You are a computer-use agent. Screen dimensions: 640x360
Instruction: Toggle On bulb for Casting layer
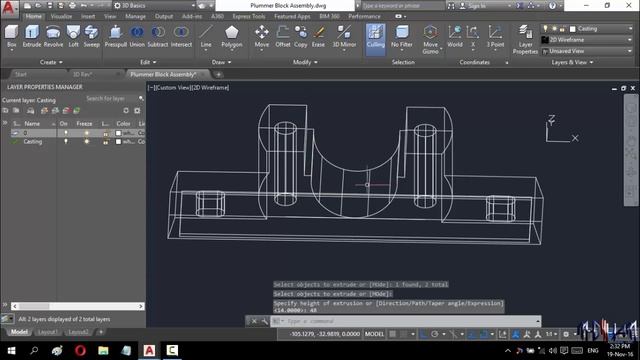coord(65,142)
